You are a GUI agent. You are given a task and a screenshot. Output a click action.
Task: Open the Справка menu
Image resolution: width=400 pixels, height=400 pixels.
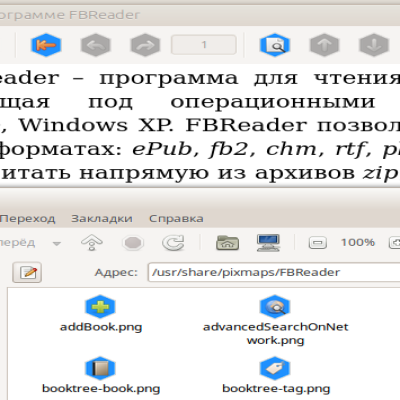pyautogui.click(x=176, y=219)
